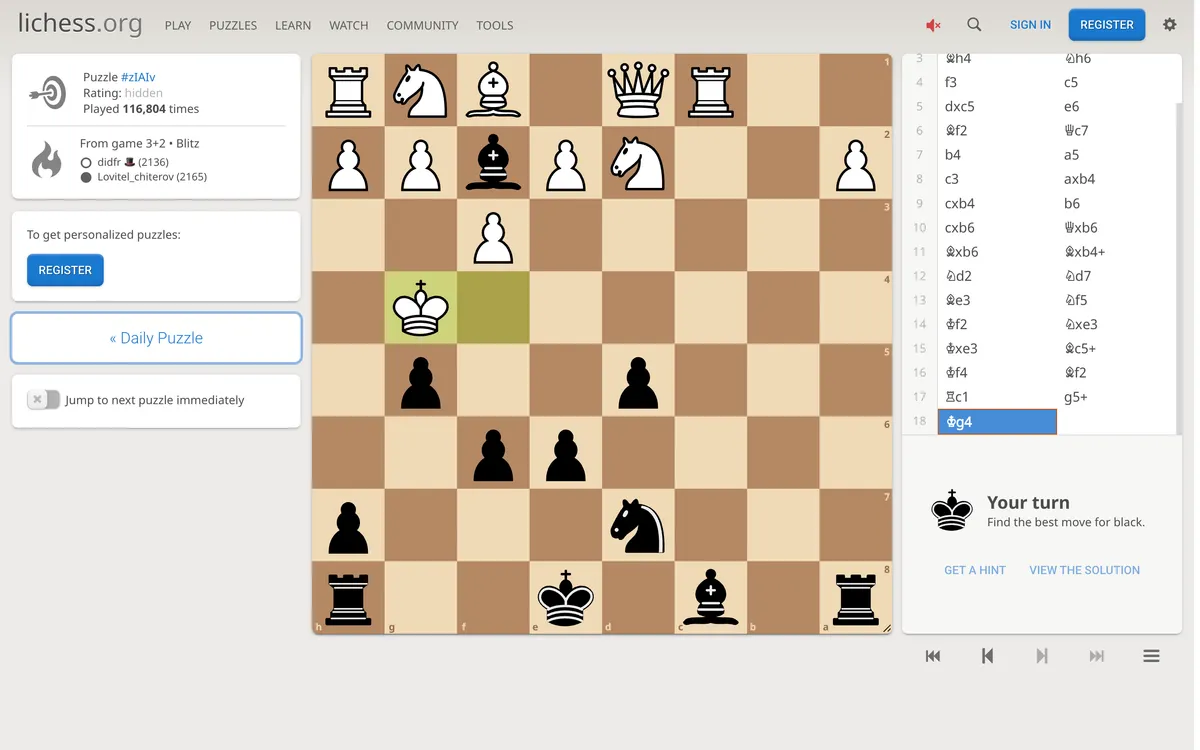Screen dimensions: 1200x750
Task: Go to move 7 b4 in list
Action: tap(997, 155)
